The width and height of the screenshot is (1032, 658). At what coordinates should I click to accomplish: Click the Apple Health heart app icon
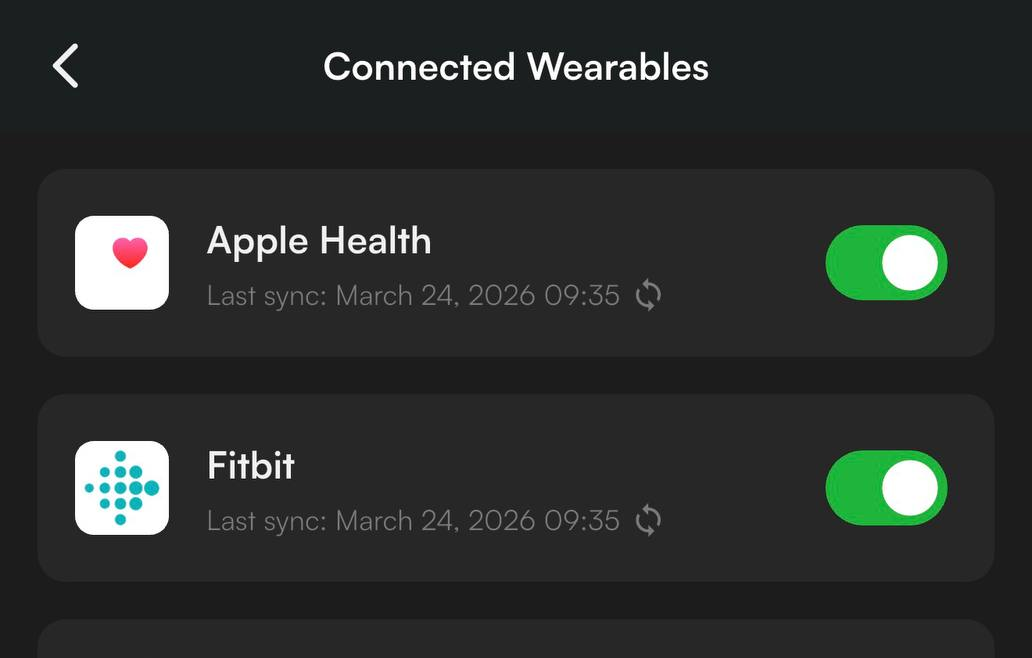(122, 262)
